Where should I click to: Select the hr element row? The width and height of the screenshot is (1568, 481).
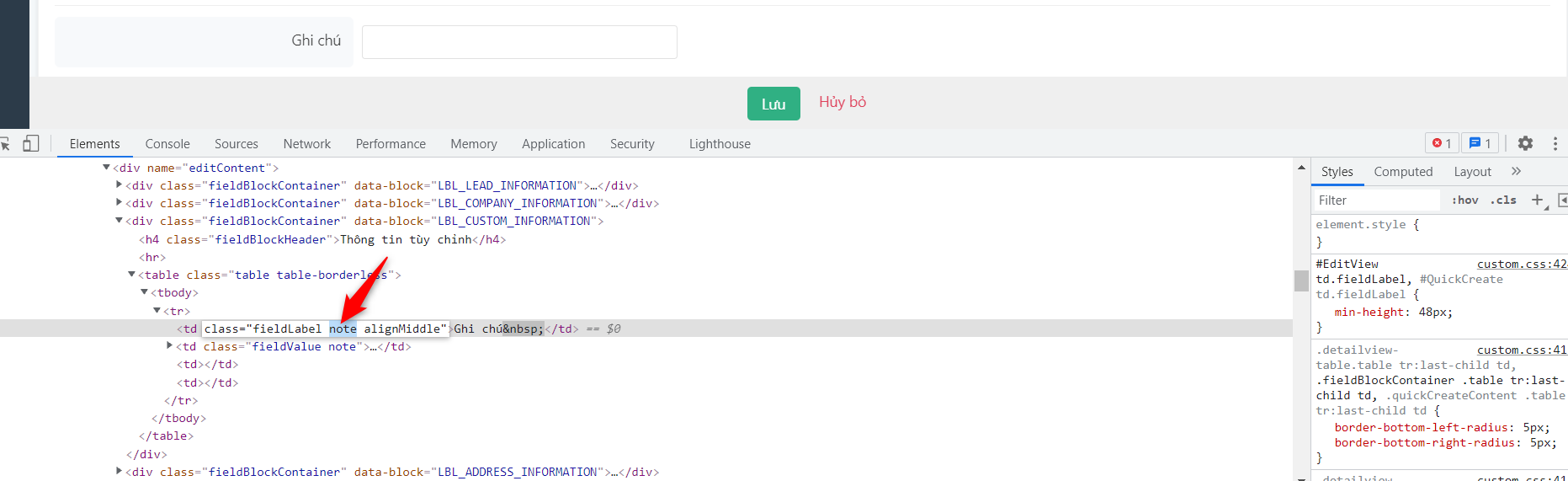point(152,257)
